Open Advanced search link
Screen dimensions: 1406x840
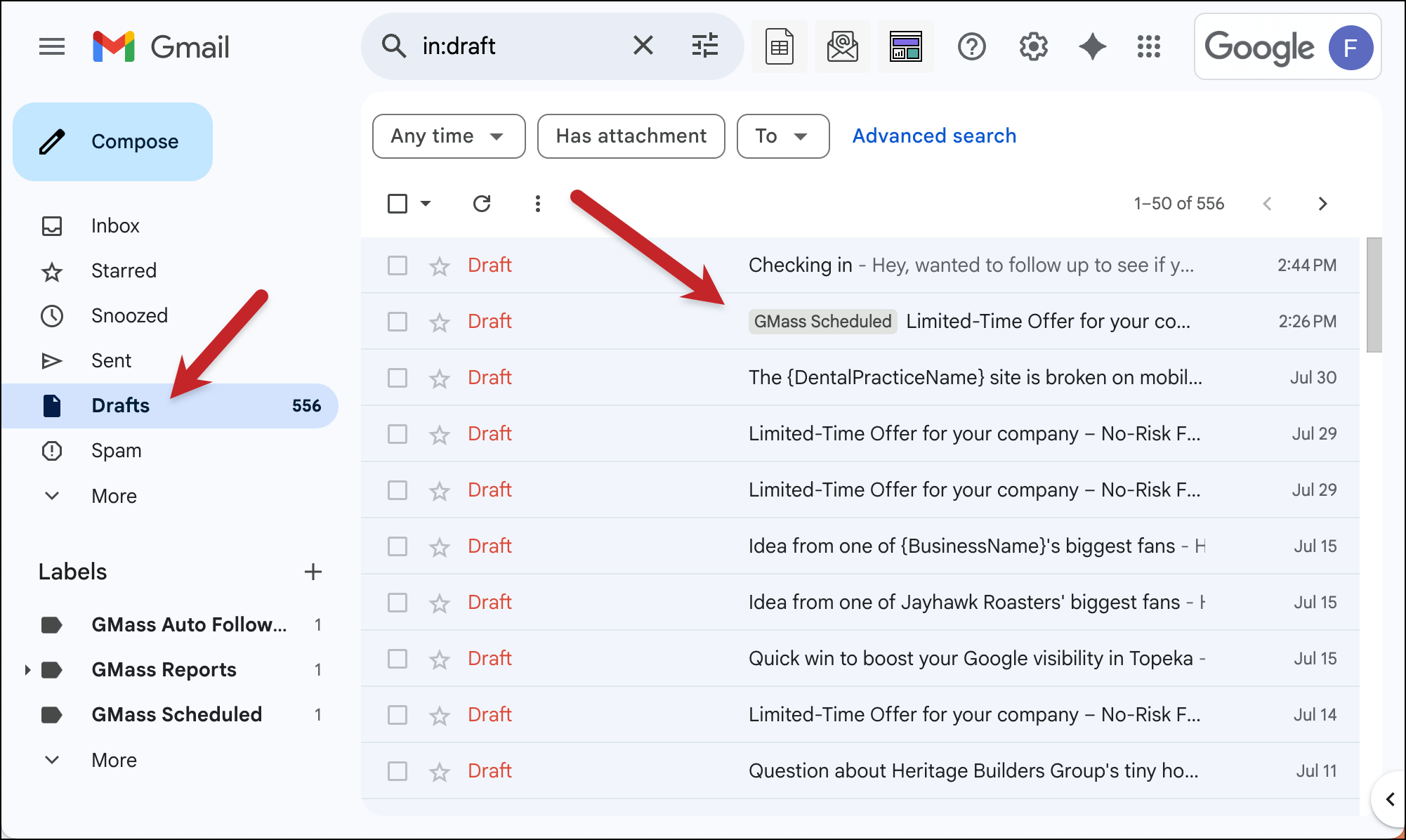click(934, 136)
